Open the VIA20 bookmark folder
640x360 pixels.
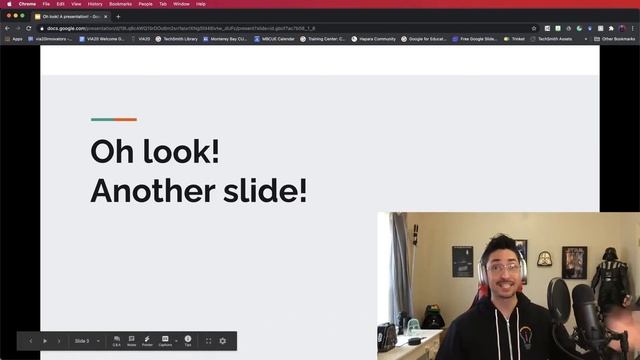[140, 39]
